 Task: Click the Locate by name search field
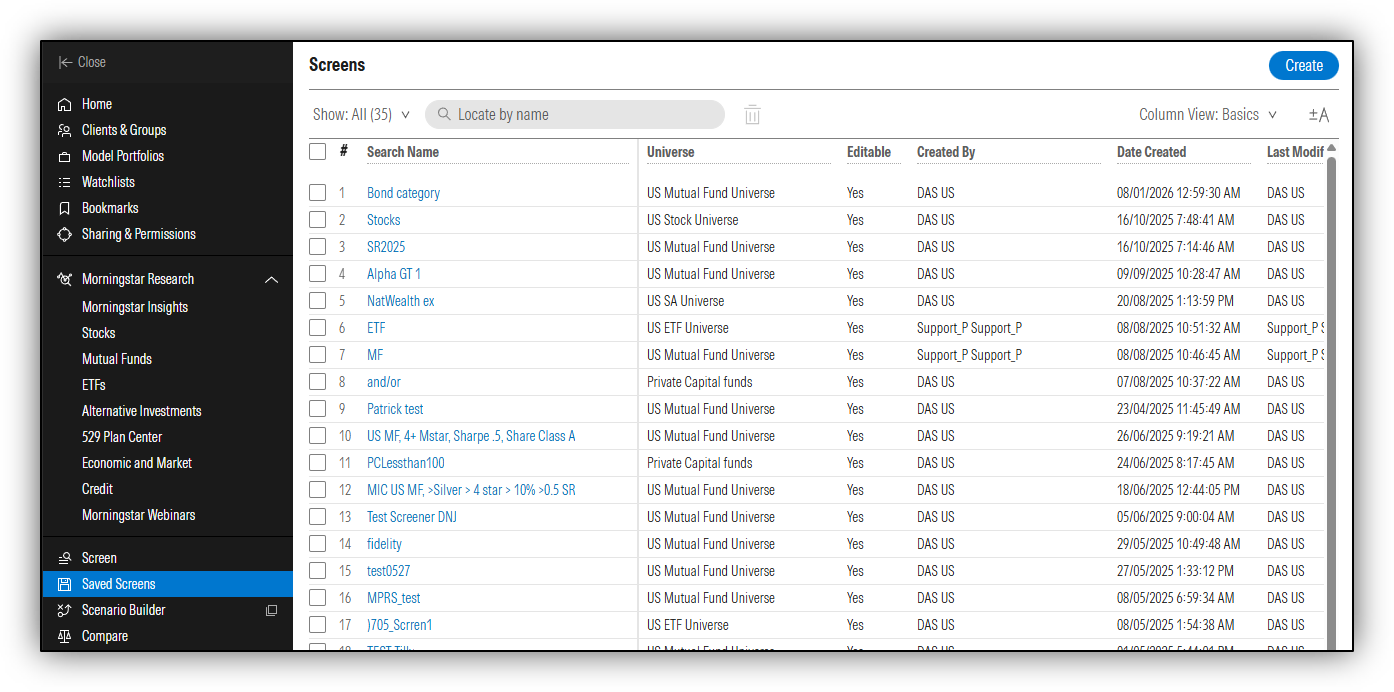click(575, 114)
